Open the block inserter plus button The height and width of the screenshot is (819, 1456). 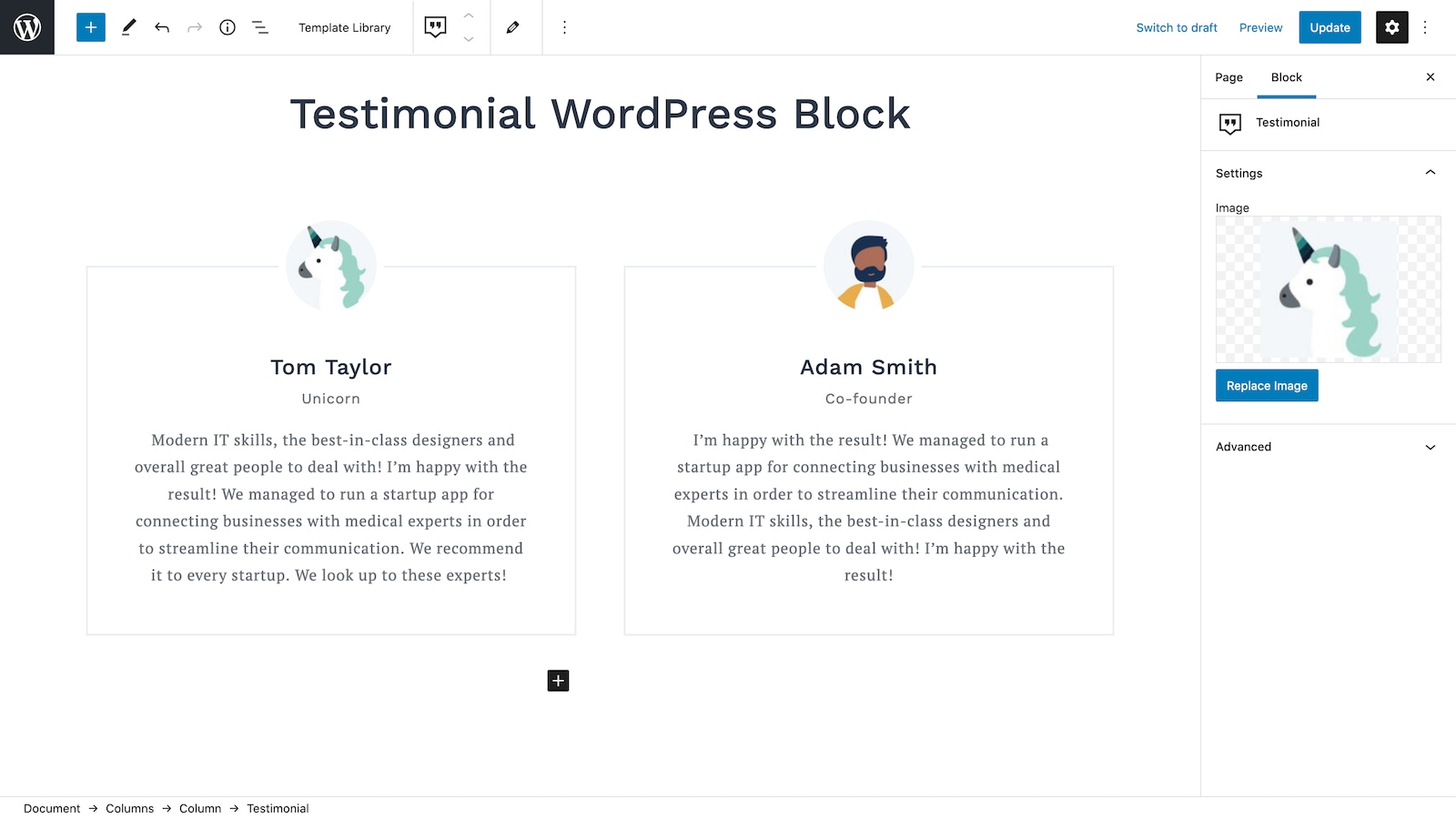91,27
